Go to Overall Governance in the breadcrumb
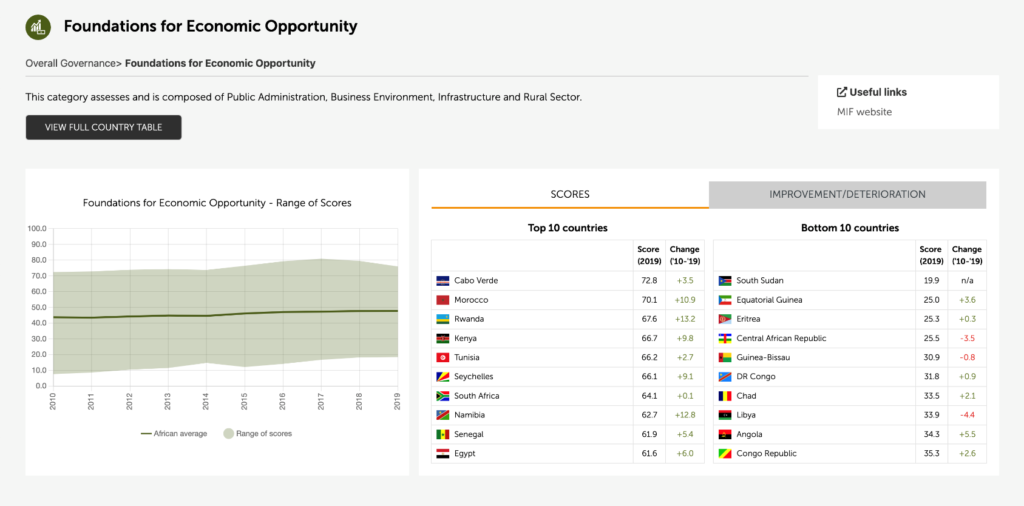The width and height of the screenshot is (1024, 506). [70, 63]
